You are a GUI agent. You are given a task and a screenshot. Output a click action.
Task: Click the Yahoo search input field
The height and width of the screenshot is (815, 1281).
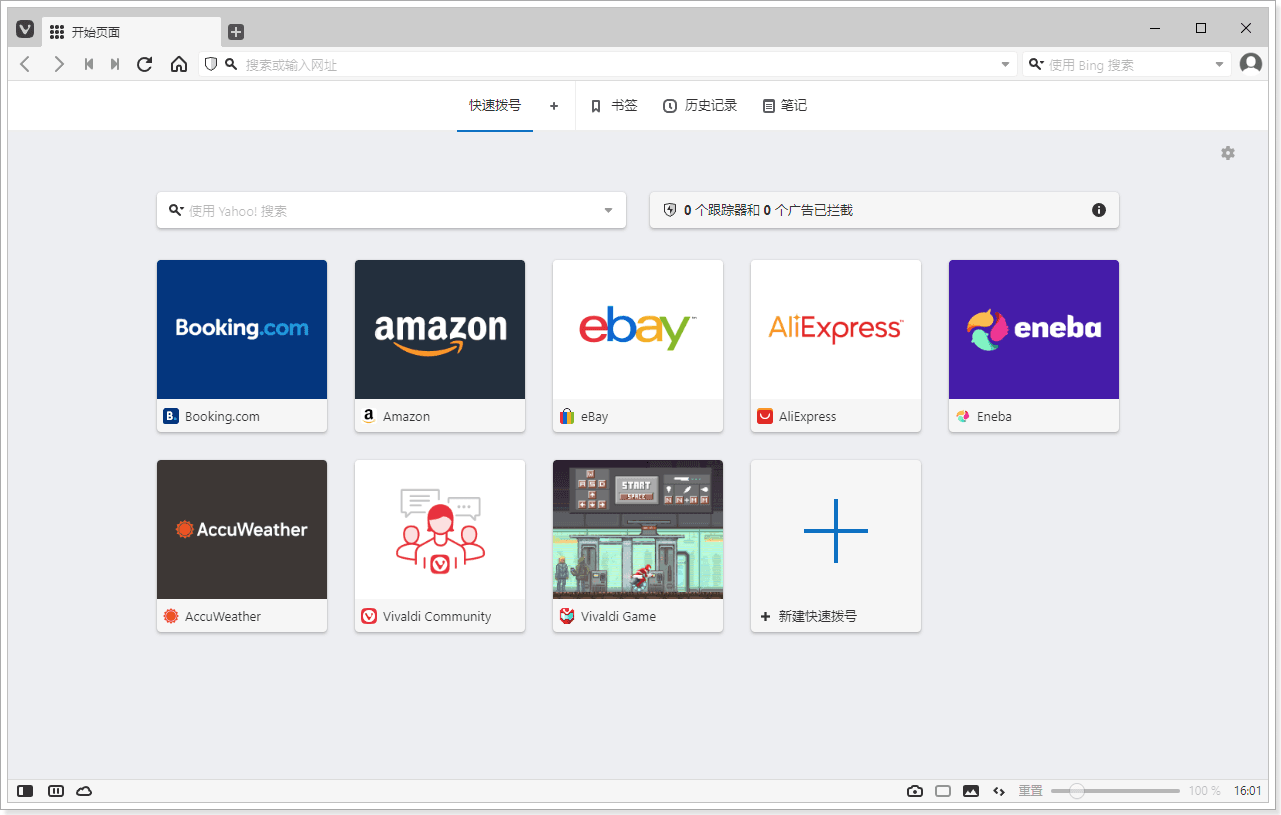point(391,210)
